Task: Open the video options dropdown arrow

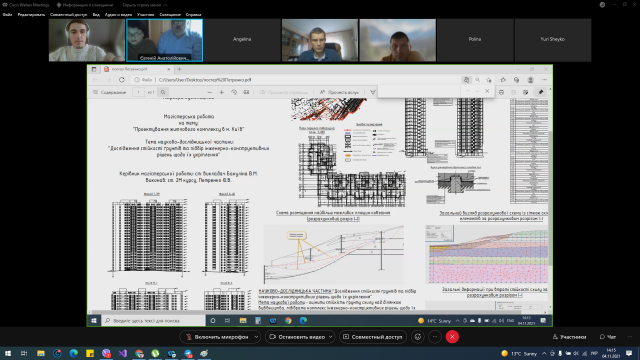Action: (x=331, y=337)
